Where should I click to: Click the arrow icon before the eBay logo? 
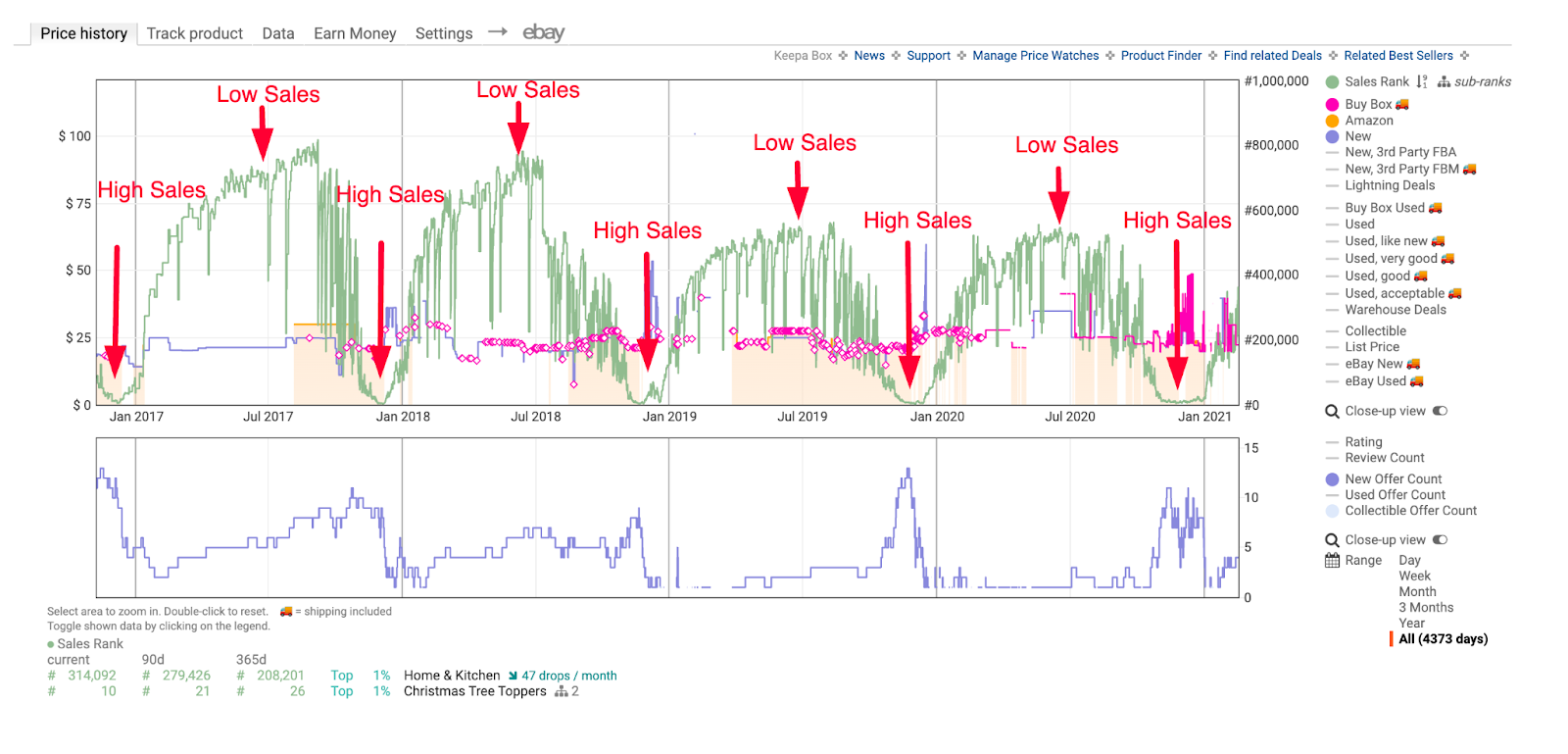(498, 31)
